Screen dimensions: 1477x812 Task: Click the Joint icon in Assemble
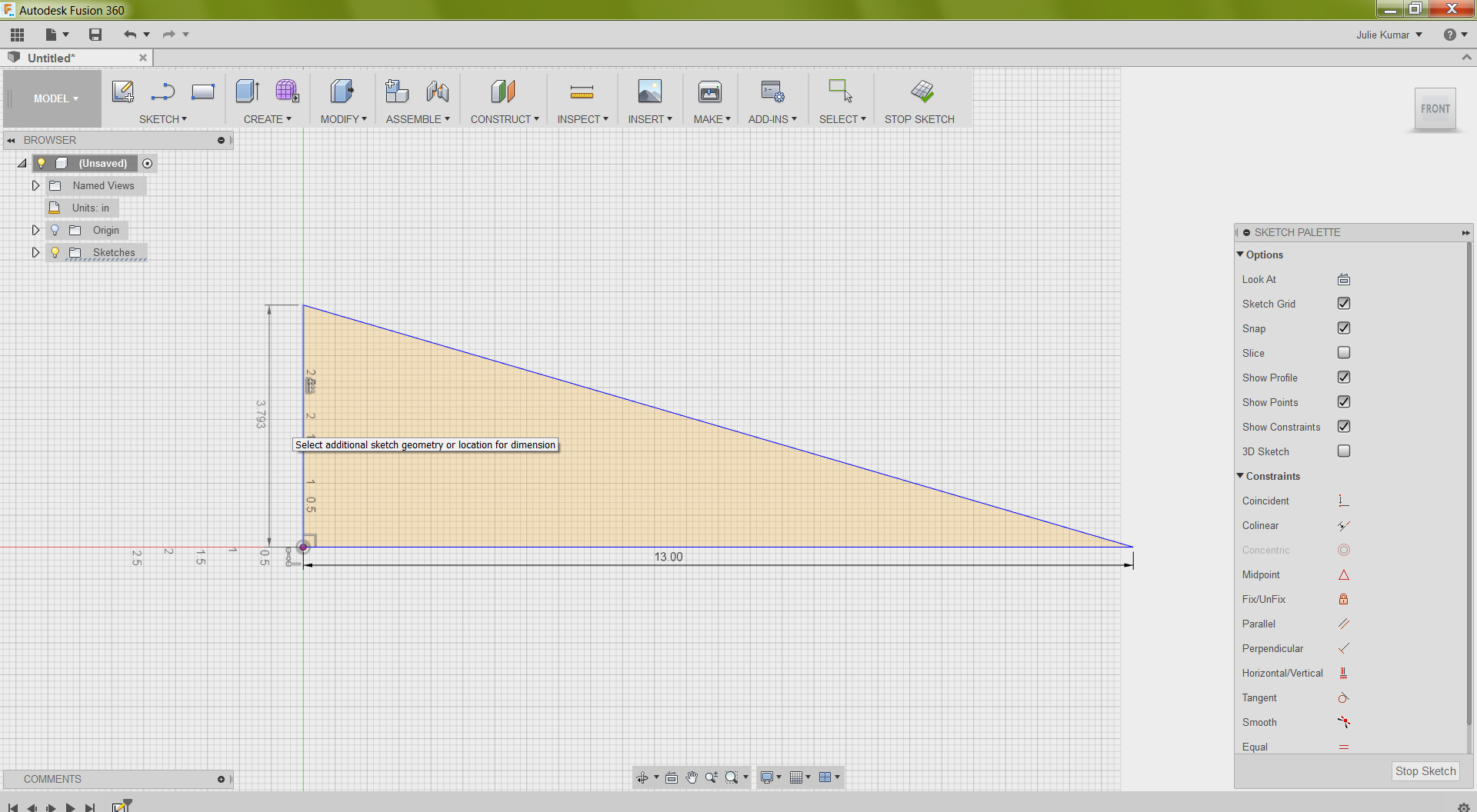click(x=438, y=92)
